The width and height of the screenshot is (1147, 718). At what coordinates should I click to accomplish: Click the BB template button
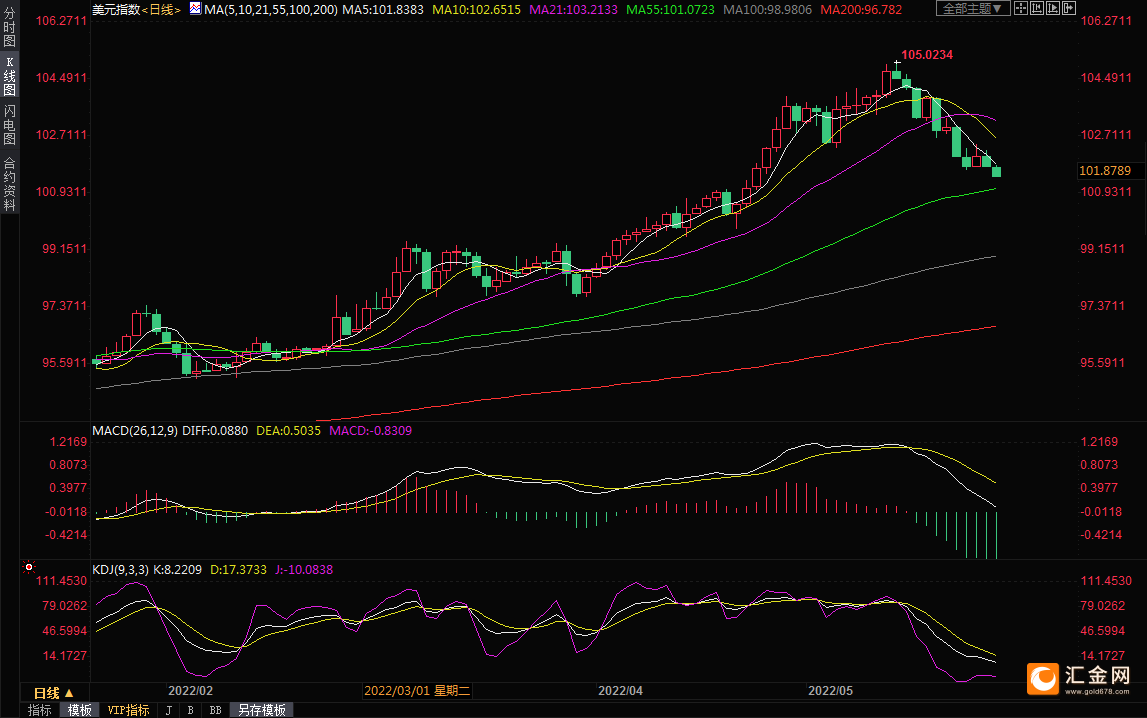click(215, 710)
